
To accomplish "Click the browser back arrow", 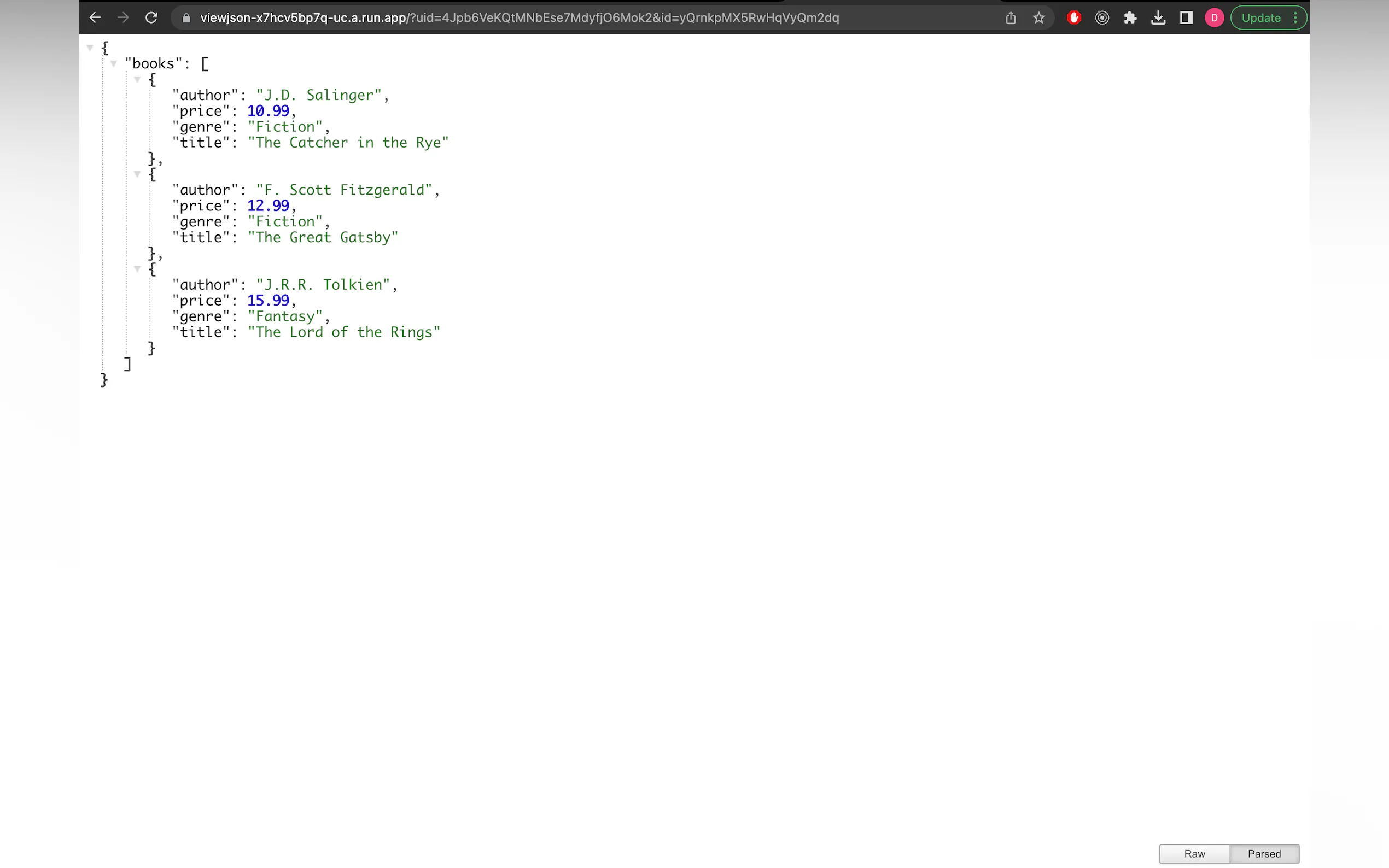I will click(x=95, y=18).
